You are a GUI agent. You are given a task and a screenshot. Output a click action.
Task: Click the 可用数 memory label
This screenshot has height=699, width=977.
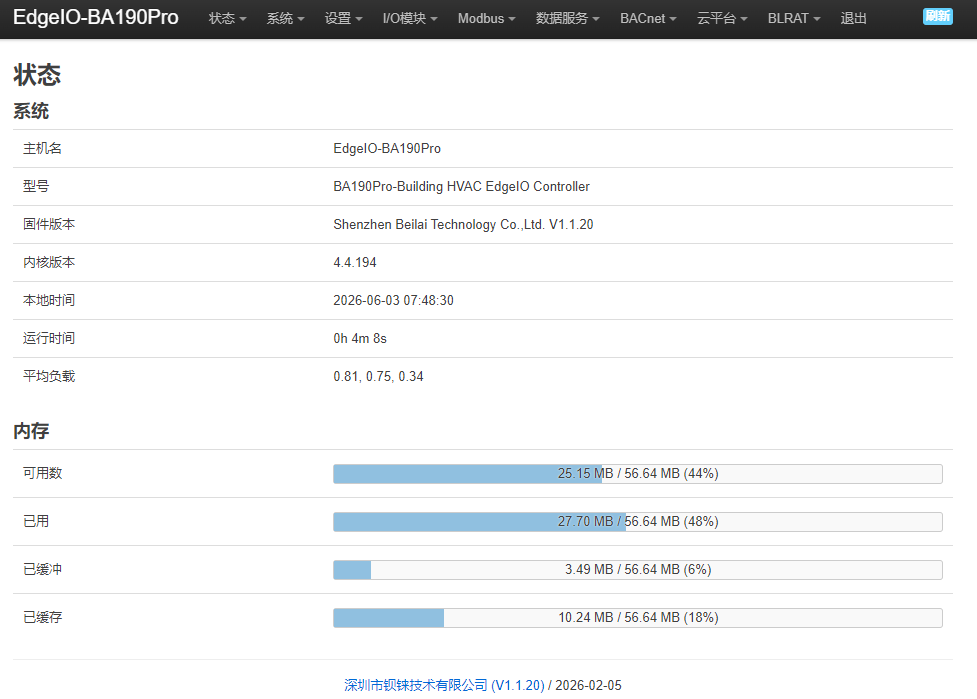(42, 473)
